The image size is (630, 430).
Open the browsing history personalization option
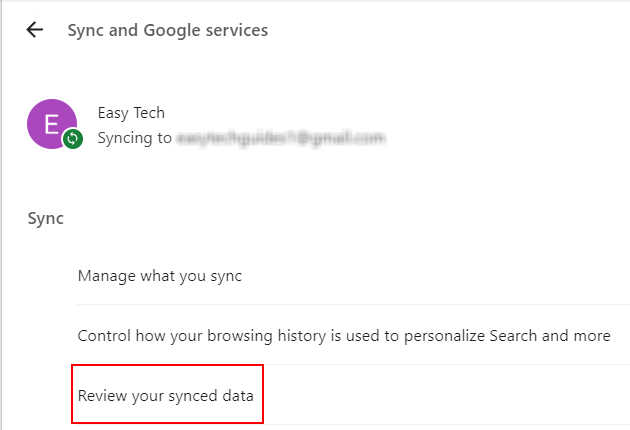click(x=343, y=336)
